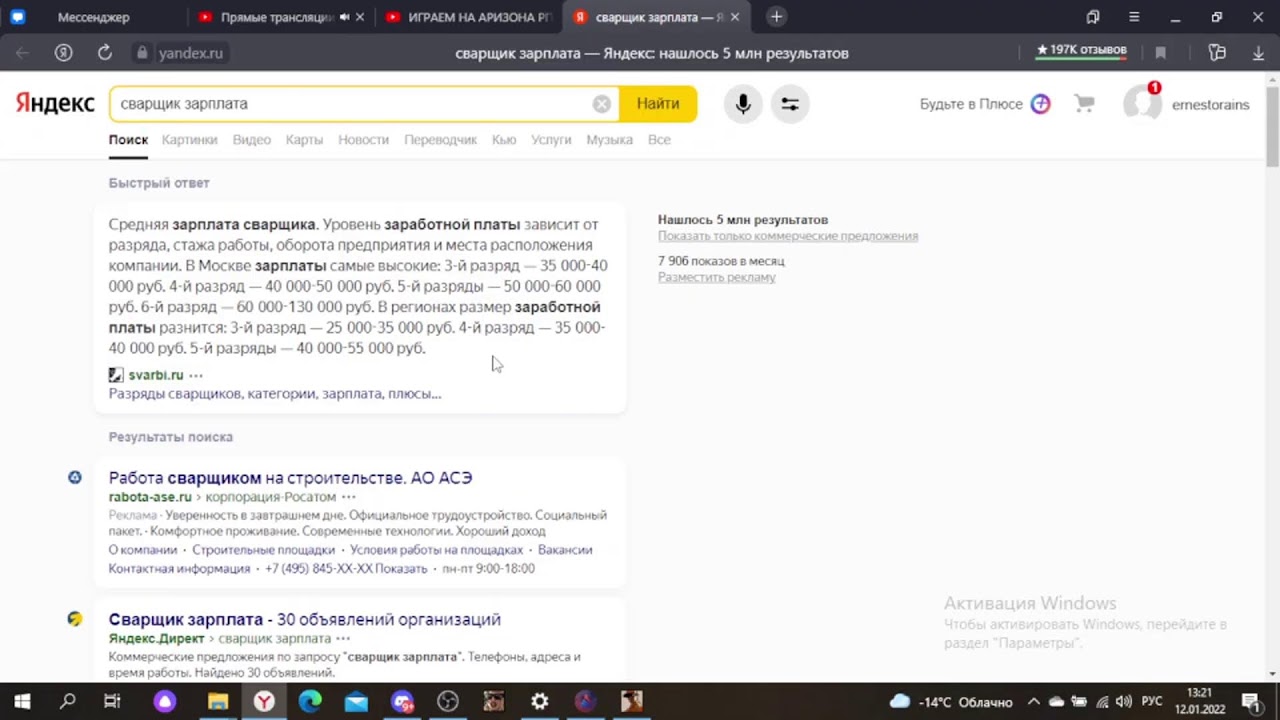The image size is (1280, 720).
Task: Open the Yandex home button in toolbar
Action: (x=63, y=53)
